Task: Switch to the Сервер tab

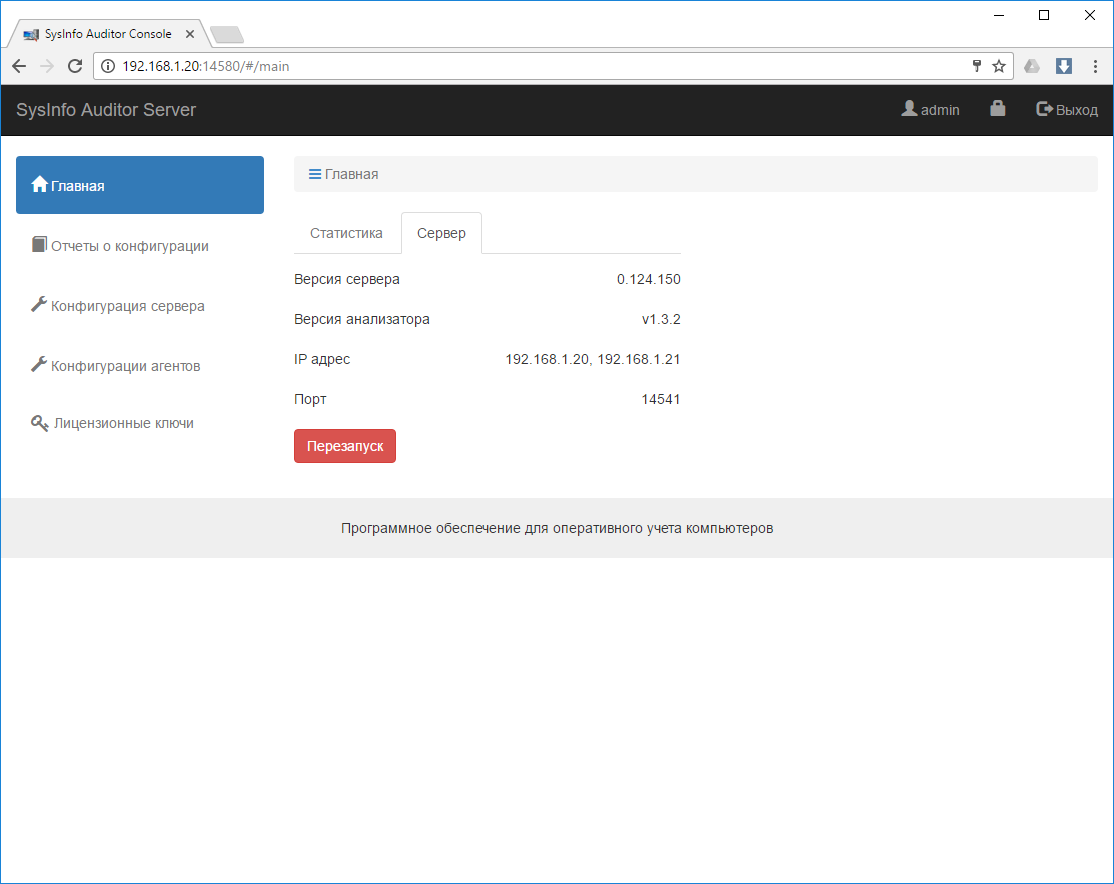Action: click(x=441, y=232)
